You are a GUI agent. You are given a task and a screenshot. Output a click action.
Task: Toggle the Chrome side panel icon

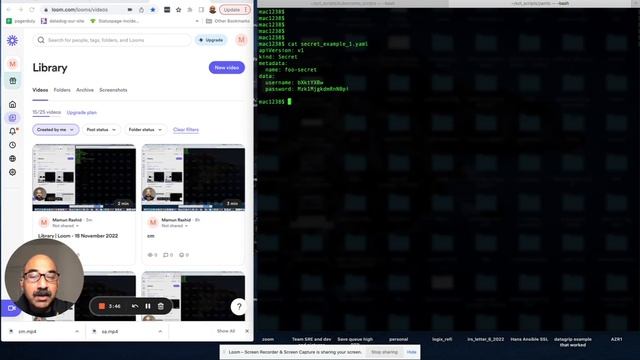point(201,9)
